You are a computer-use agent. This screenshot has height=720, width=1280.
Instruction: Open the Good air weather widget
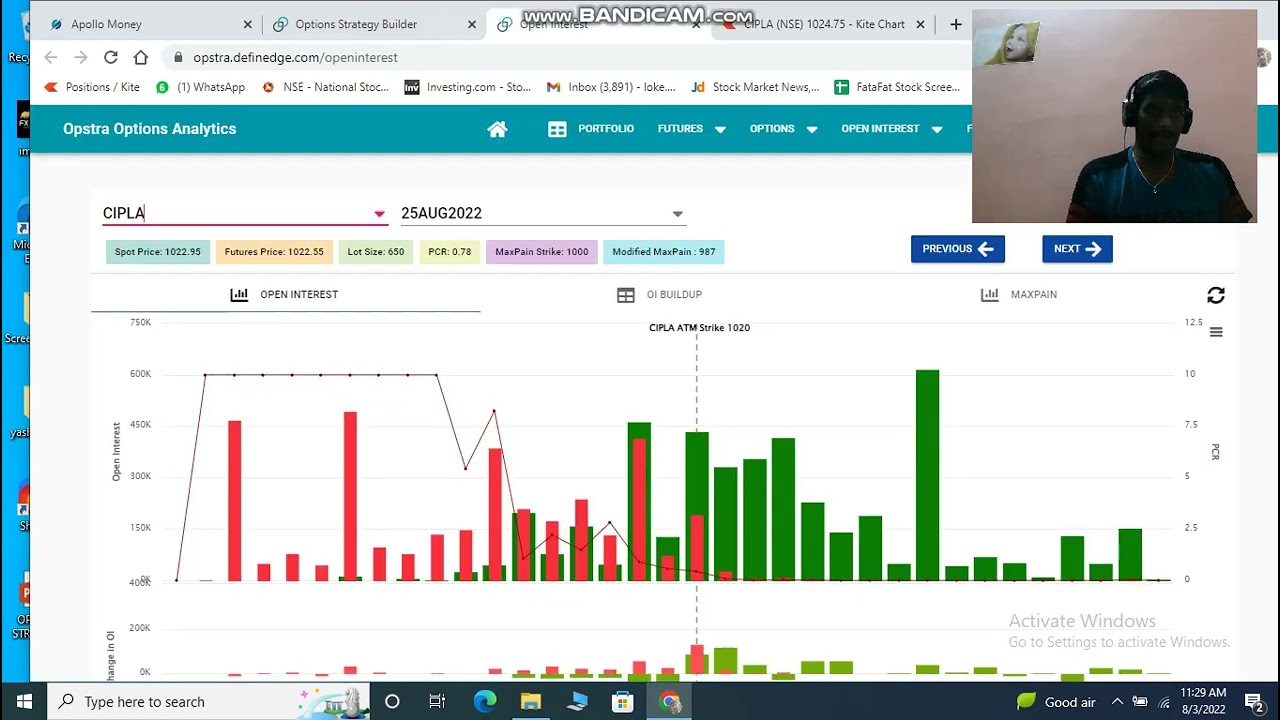(1056, 701)
